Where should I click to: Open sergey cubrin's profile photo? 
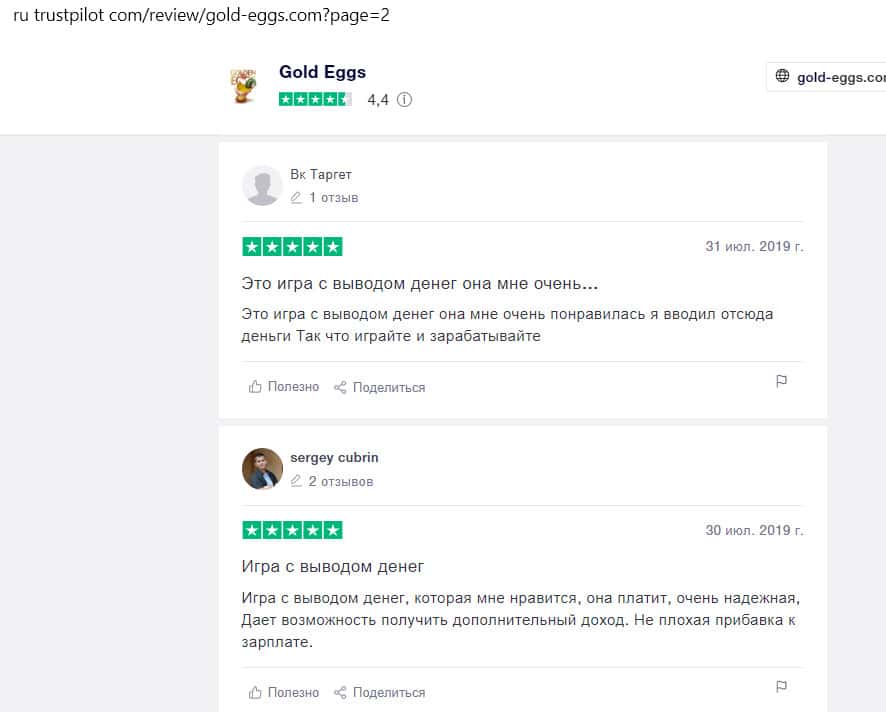[262, 468]
